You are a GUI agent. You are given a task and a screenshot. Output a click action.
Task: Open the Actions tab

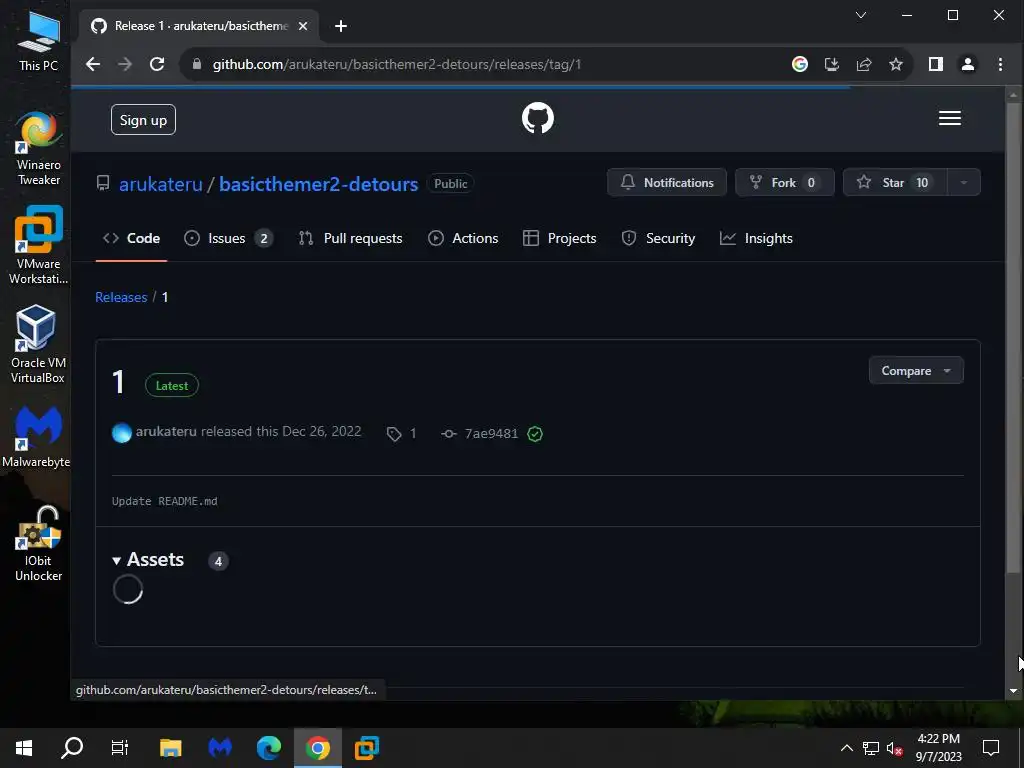pyautogui.click(x=463, y=238)
